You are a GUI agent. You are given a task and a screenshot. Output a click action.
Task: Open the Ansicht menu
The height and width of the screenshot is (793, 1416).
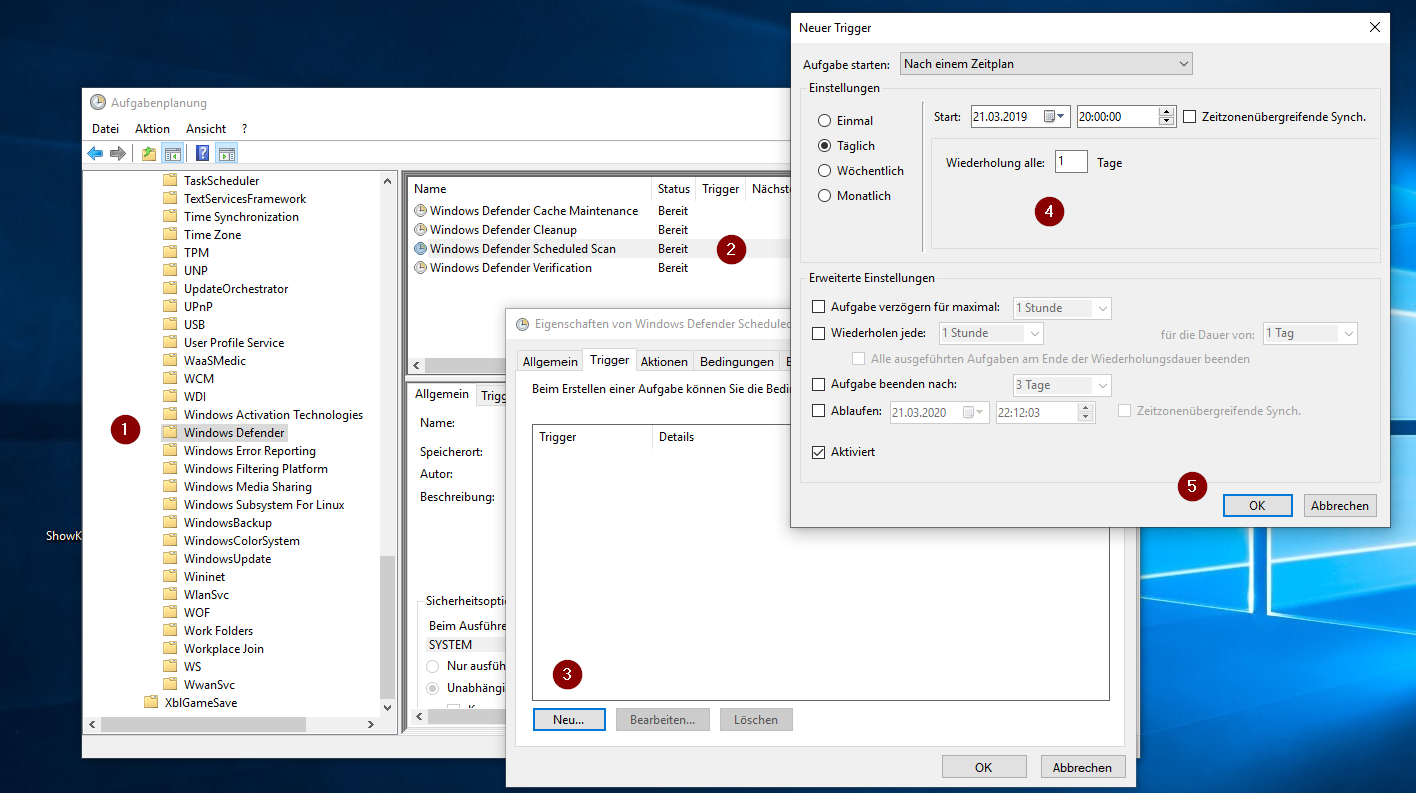click(x=206, y=129)
